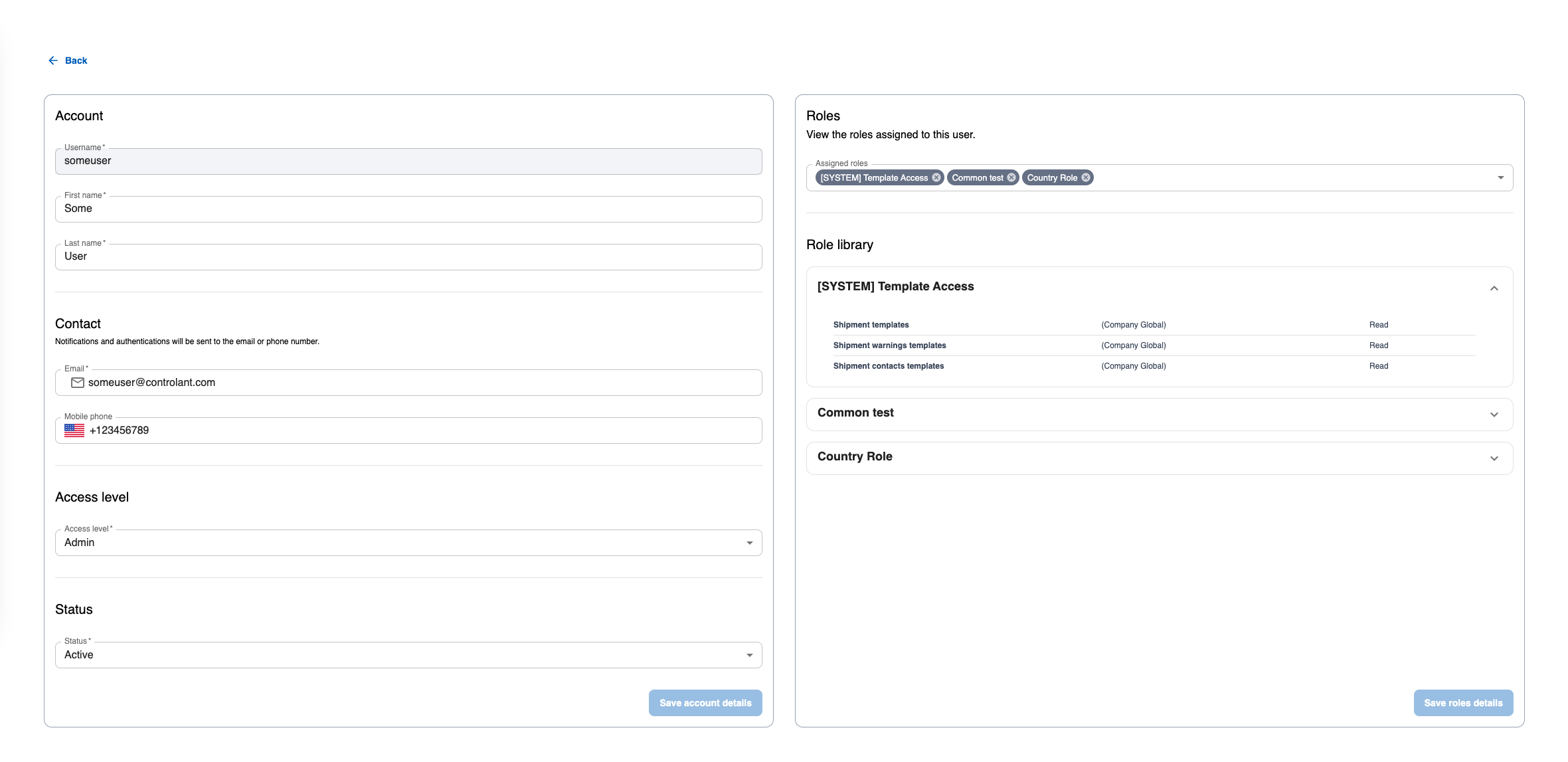The width and height of the screenshot is (1568, 762).
Task: Open the Status dropdown showing Active
Action: click(408, 655)
